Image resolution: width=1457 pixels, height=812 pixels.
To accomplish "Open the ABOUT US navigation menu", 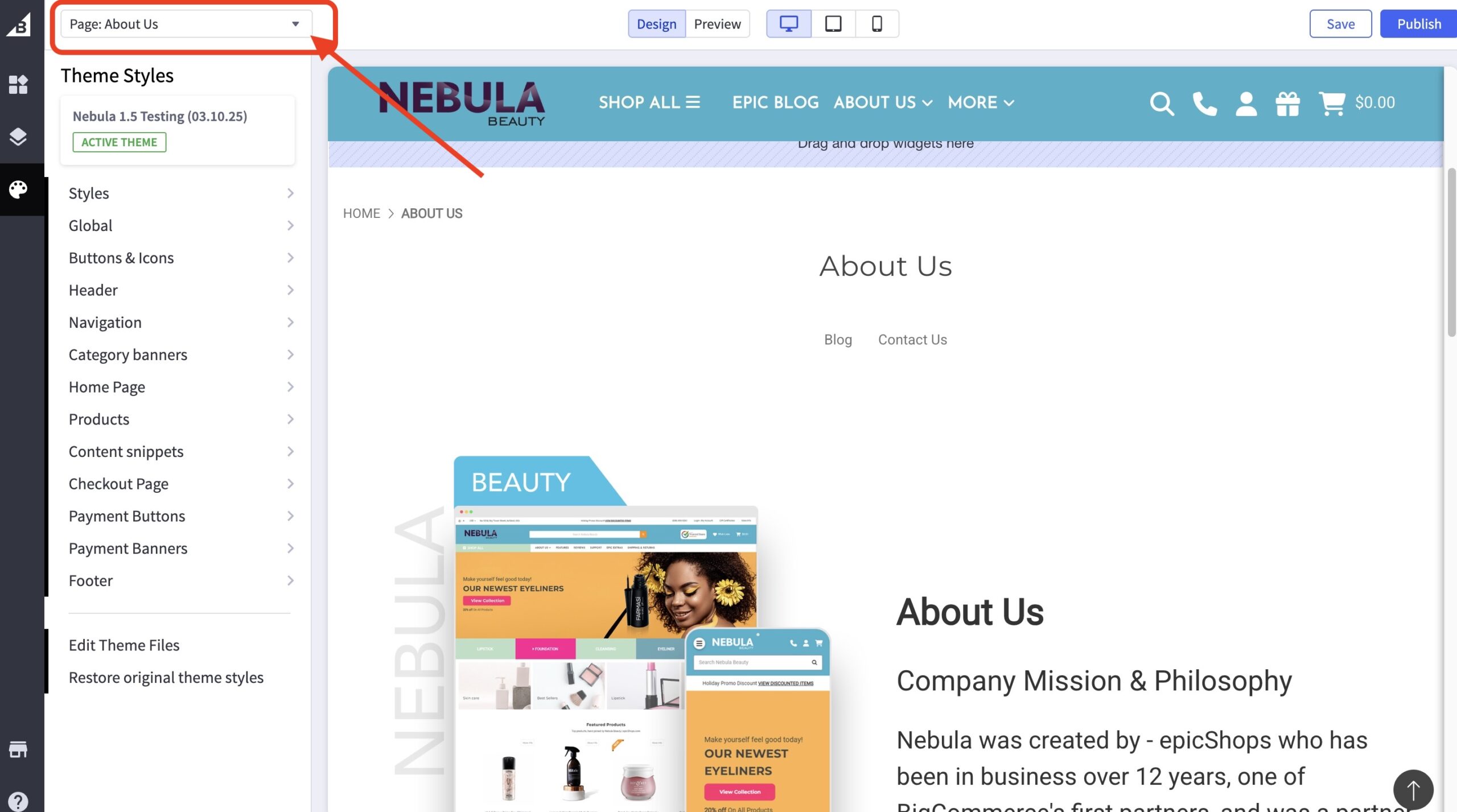I will click(x=883, y=102).
